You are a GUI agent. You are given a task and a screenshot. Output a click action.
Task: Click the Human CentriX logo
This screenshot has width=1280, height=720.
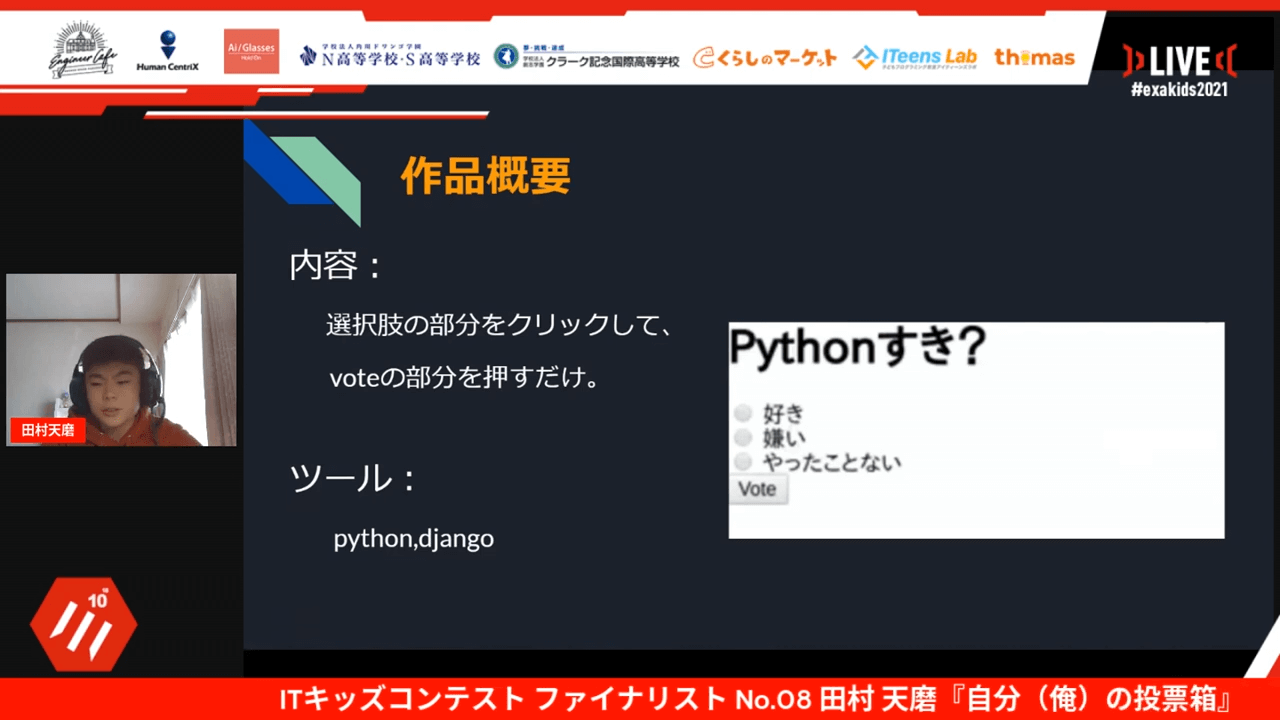point(167,52)
